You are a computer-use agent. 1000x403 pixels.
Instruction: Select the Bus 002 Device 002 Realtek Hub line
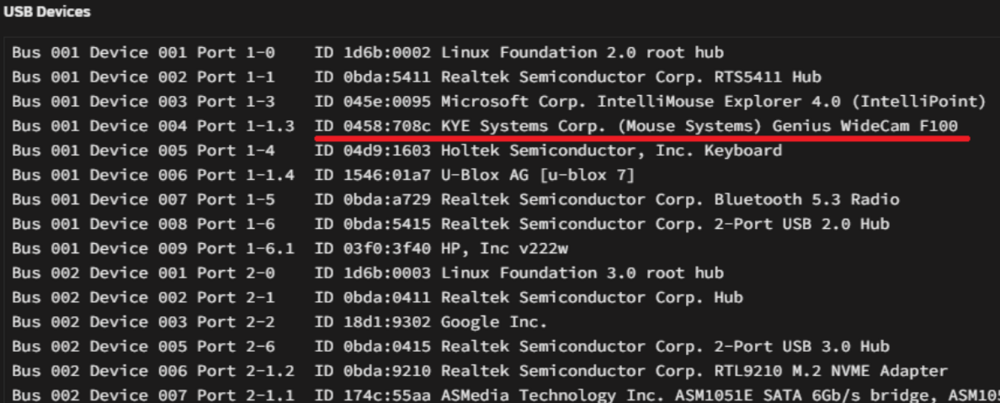coord(378,298)
